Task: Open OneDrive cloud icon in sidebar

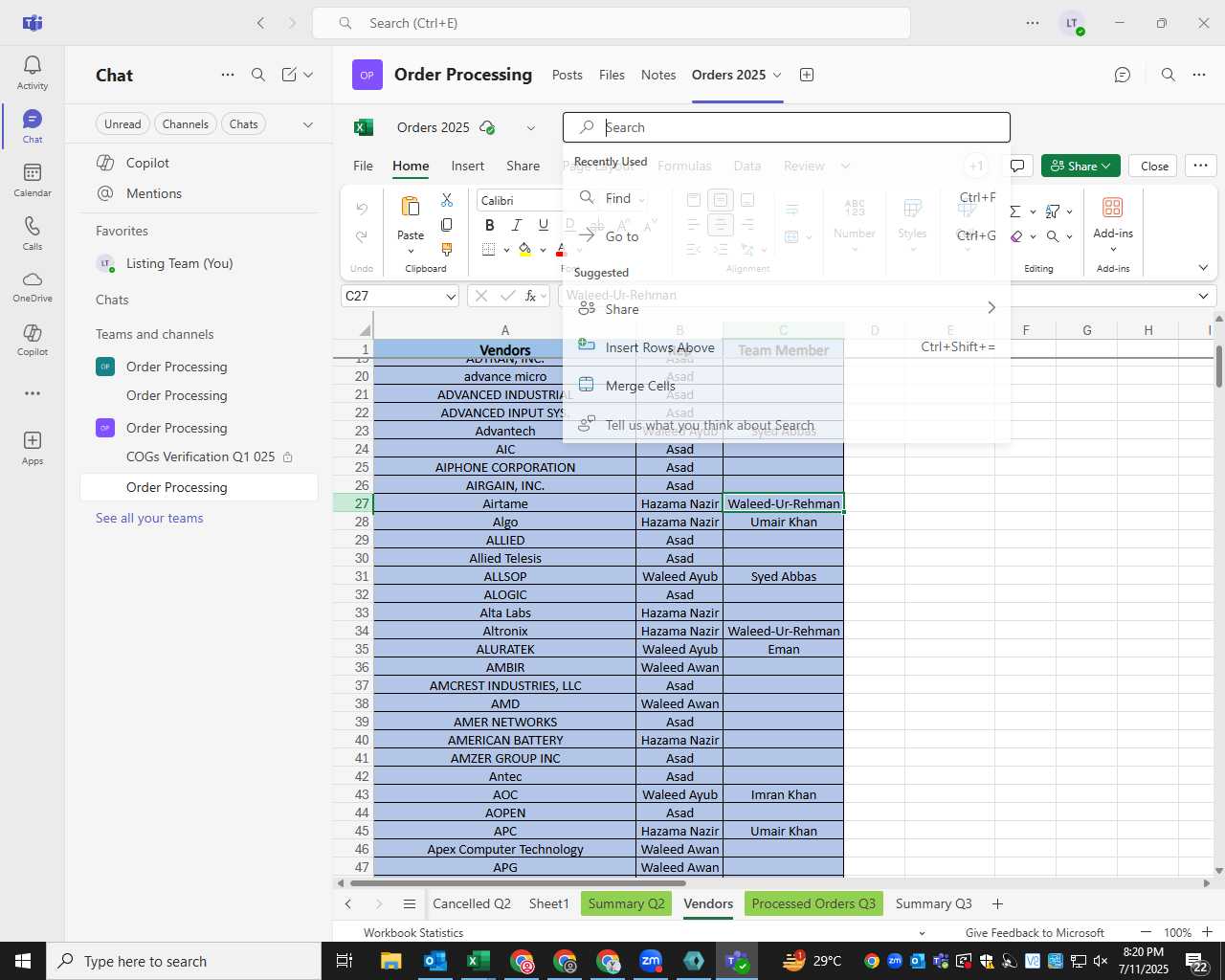Action: pyautogui.click(x=33, y=285)
